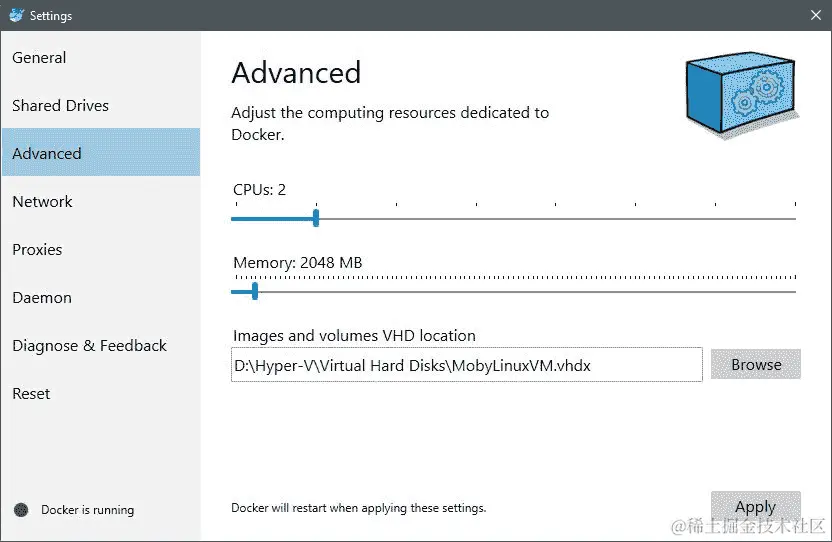Click the VHD location path field

pyautogui.click(x=466, y=366)
